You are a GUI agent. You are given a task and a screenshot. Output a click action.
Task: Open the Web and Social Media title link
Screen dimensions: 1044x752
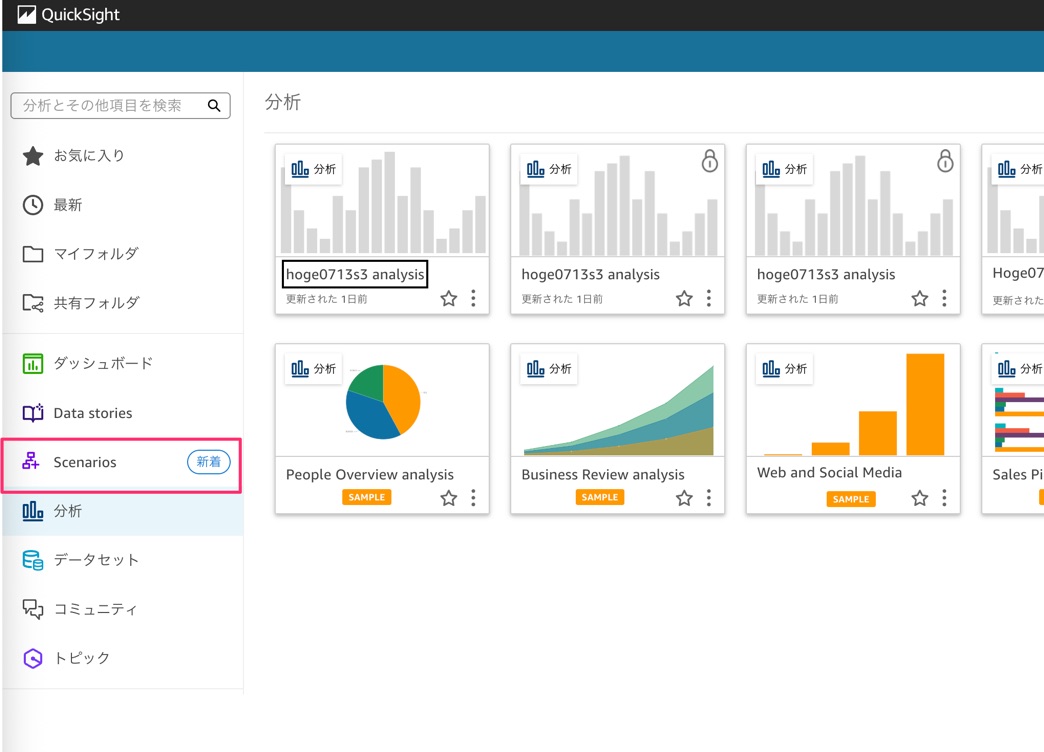[830, 473]
